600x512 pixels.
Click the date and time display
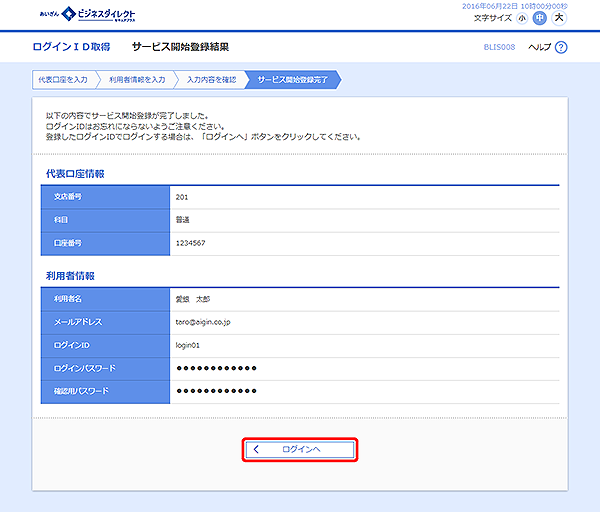click(515, 6)
